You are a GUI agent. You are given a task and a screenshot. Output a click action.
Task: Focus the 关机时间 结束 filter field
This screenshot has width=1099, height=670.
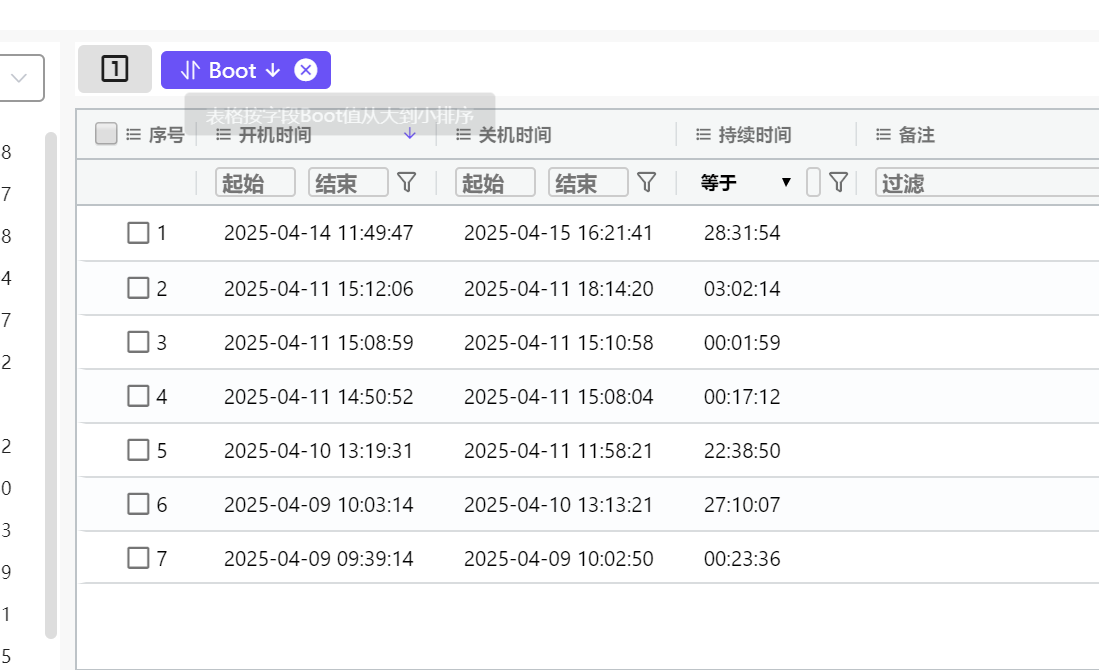[588, 183]
